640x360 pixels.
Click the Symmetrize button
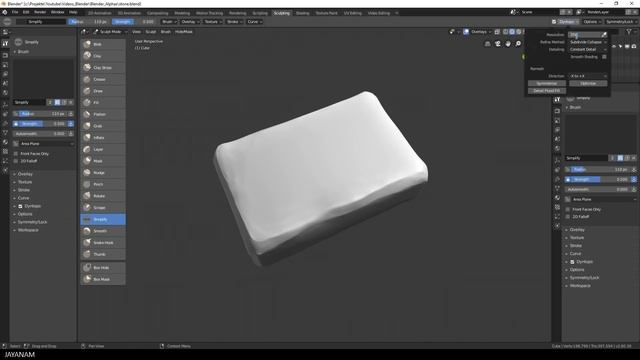(x=547, y=83)
